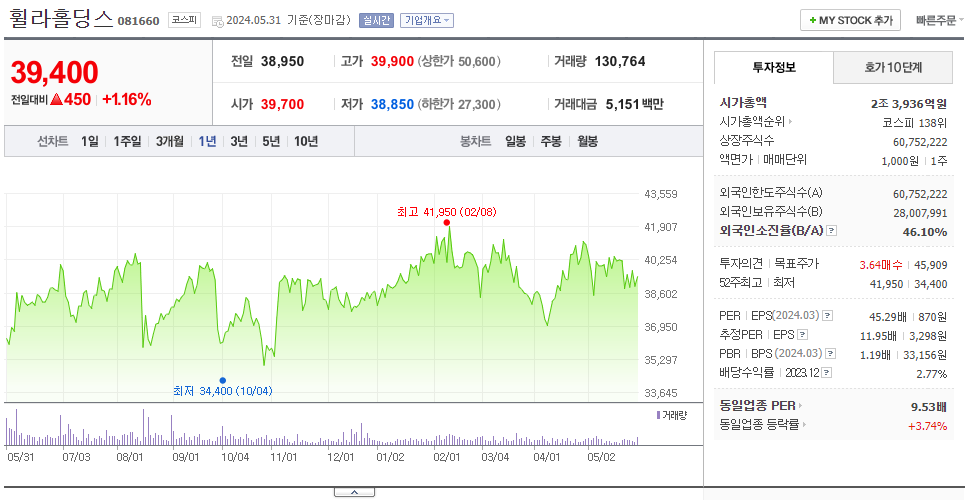Screen dimensions: 968x500
Task: Open the help icon next to 추정PER EPS
Action: 803,335
